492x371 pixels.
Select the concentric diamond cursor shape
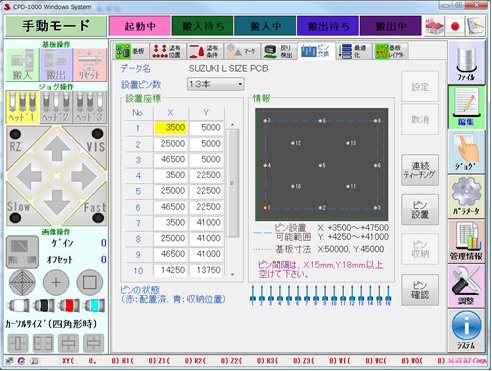[22, 282]
